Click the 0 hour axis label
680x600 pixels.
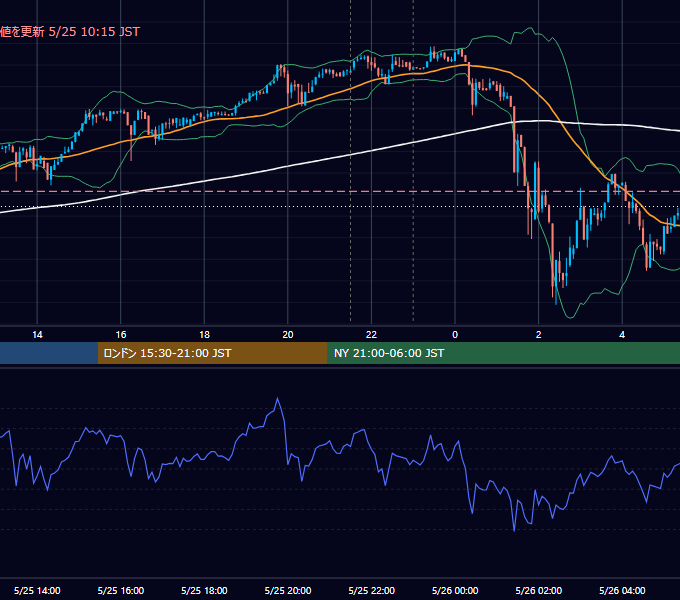tap(455, 335)
